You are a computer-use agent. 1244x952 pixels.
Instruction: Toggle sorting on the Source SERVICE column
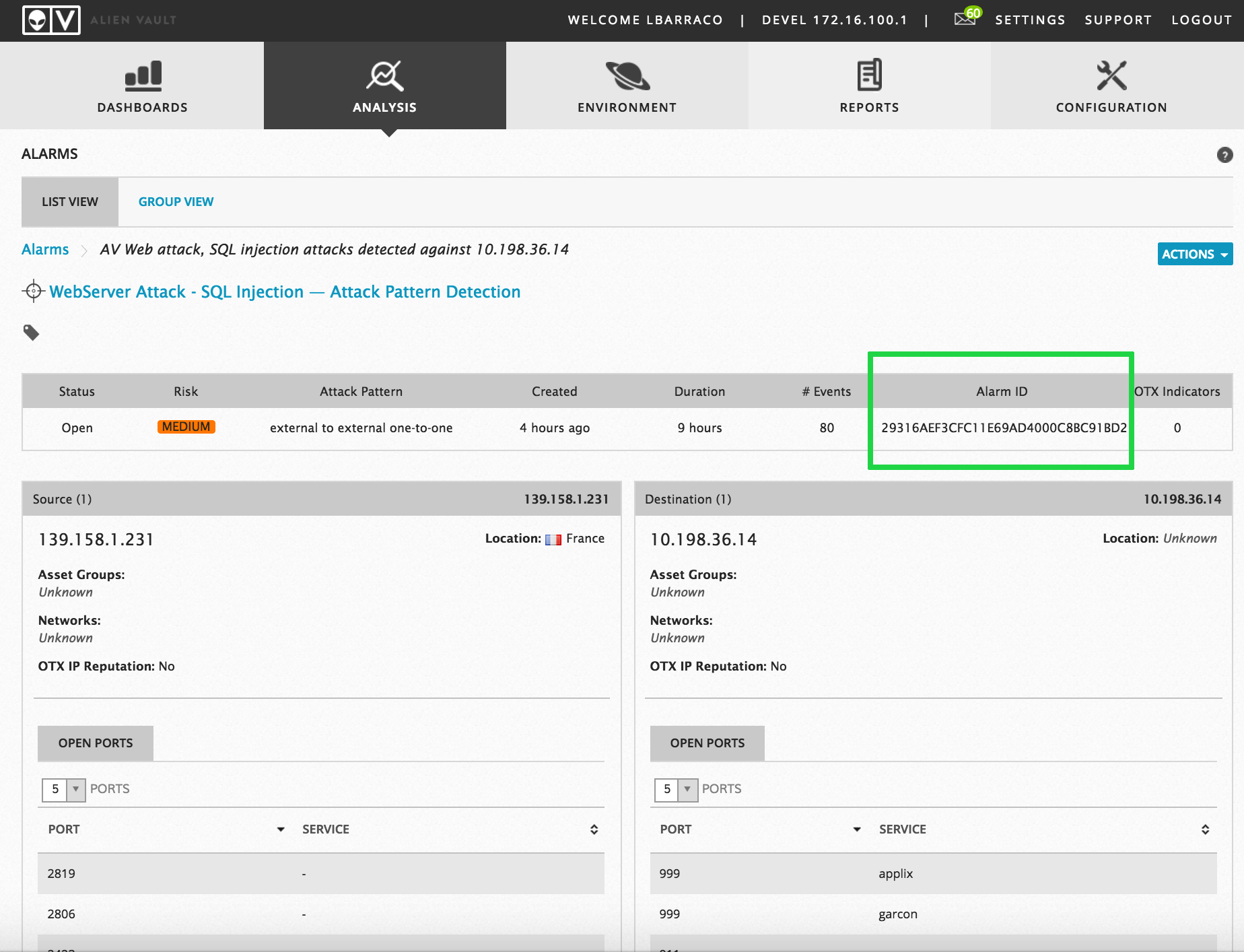coord(594,829)
